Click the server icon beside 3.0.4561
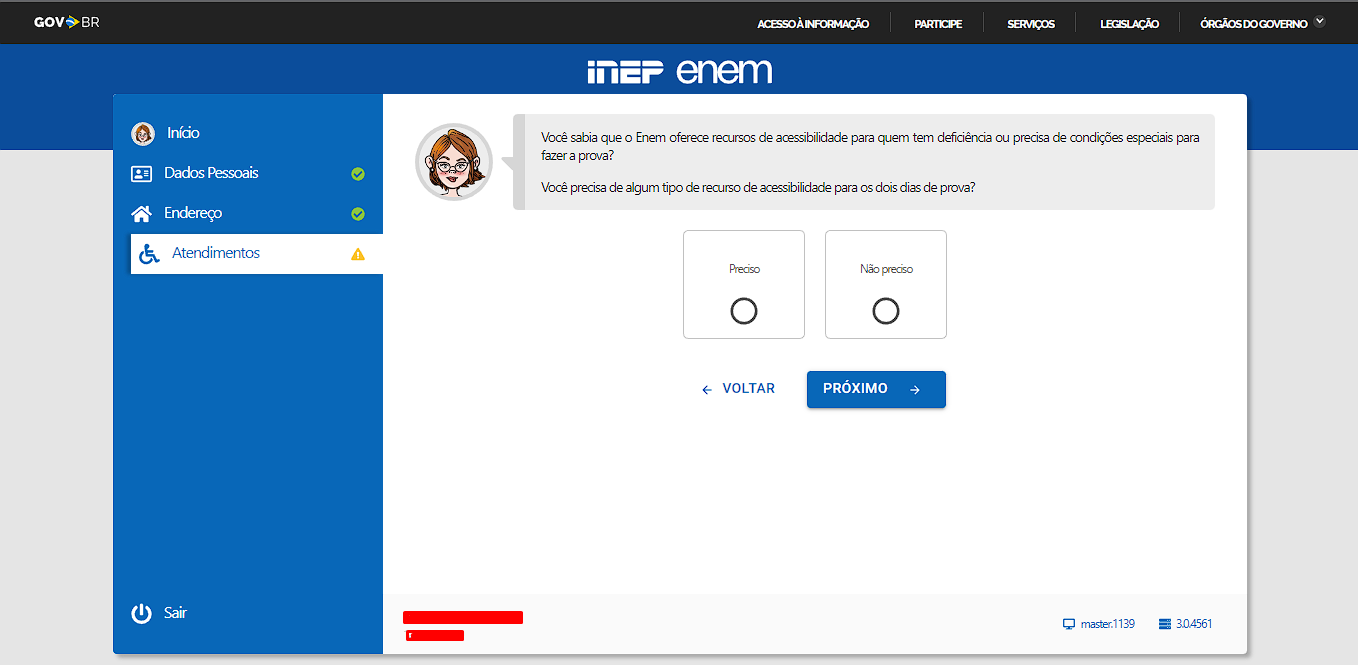This screenshot has height=665, width=1358. [1164, 624]
